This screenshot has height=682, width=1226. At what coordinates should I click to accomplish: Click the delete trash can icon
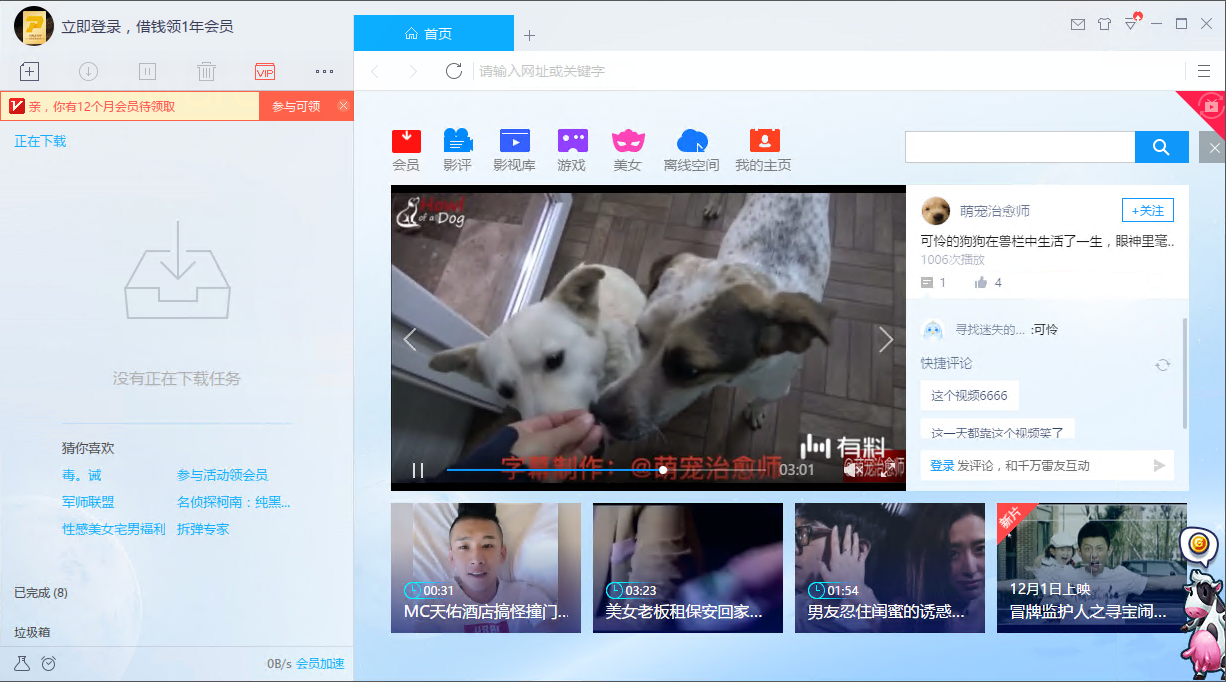click(206, 71)
